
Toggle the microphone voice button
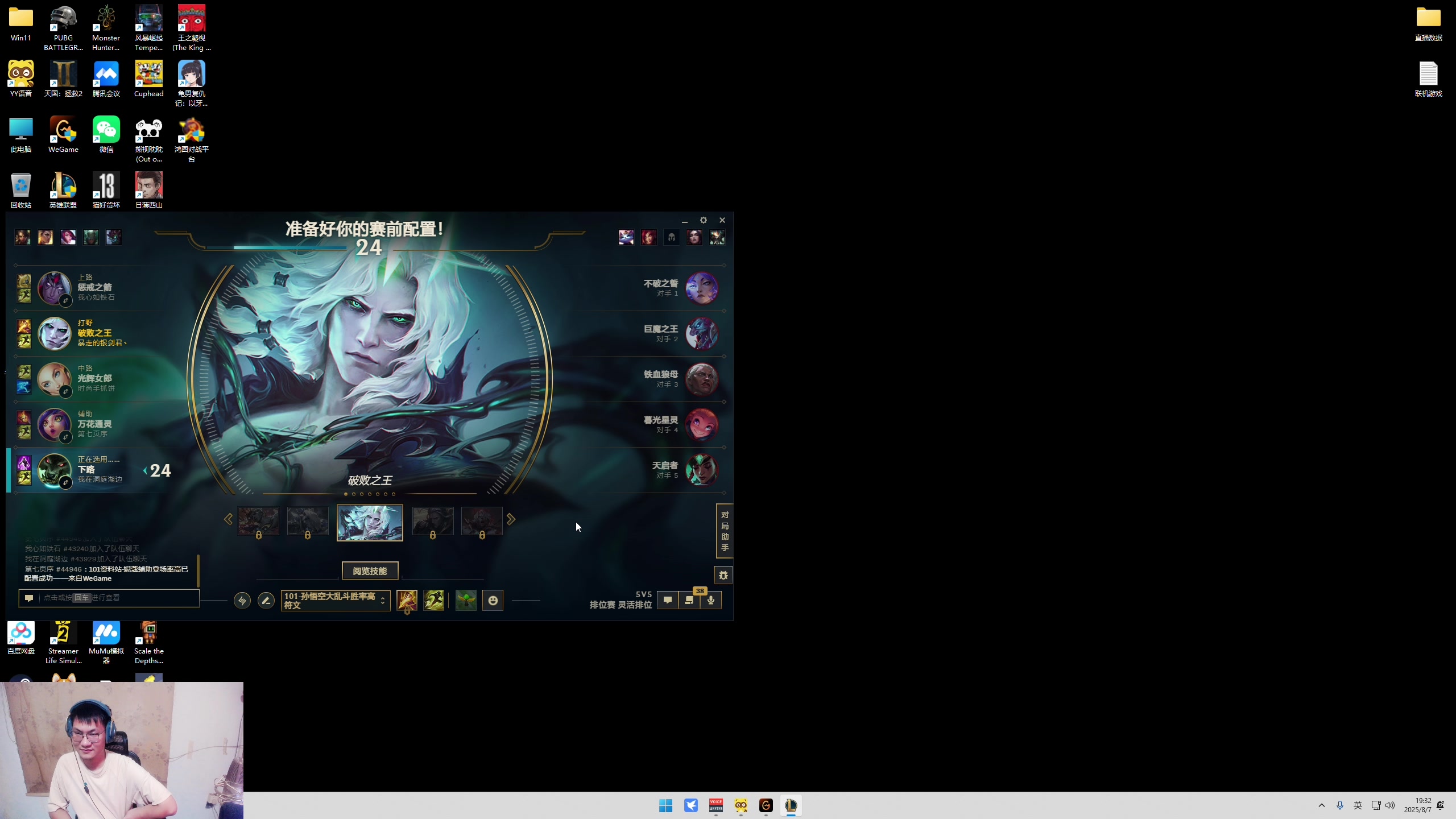tap(711, 600)
